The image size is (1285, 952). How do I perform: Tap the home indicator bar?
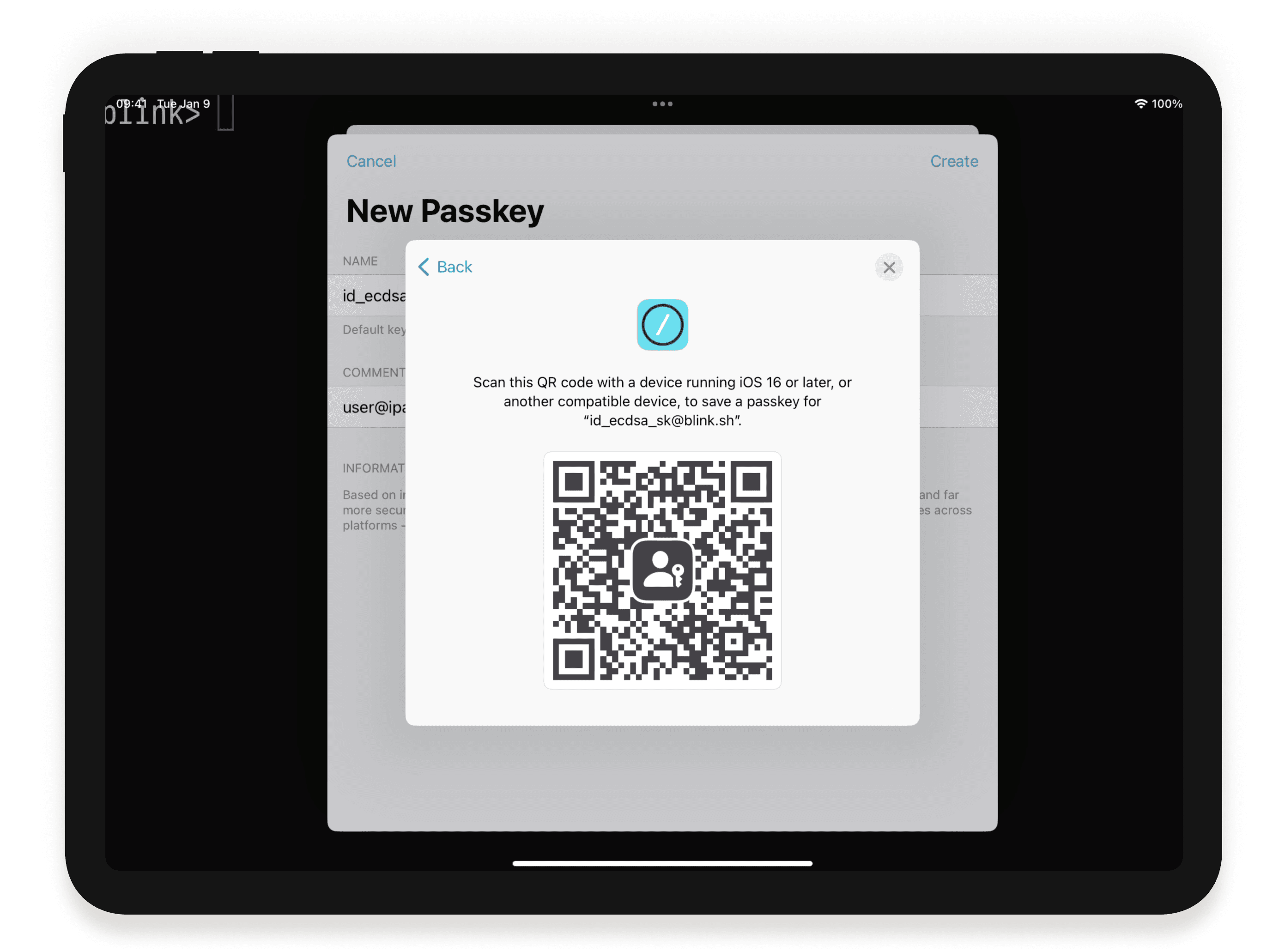[x=662, y=863]
